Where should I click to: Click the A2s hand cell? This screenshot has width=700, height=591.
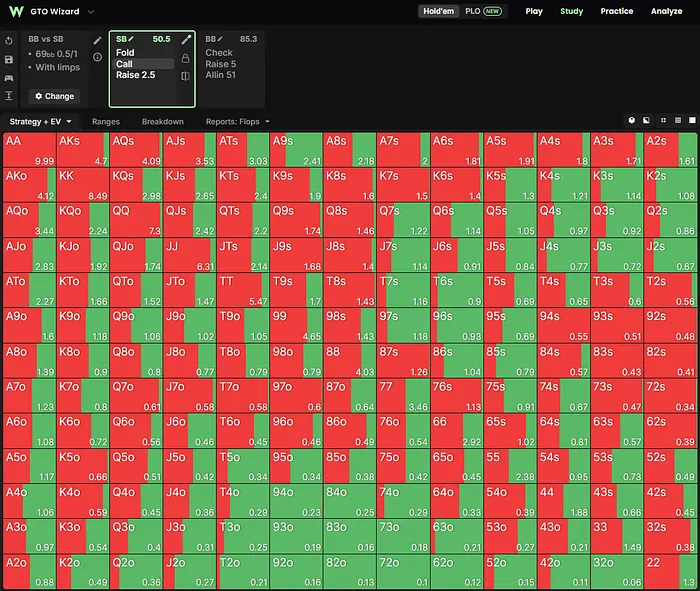point(671,150)
